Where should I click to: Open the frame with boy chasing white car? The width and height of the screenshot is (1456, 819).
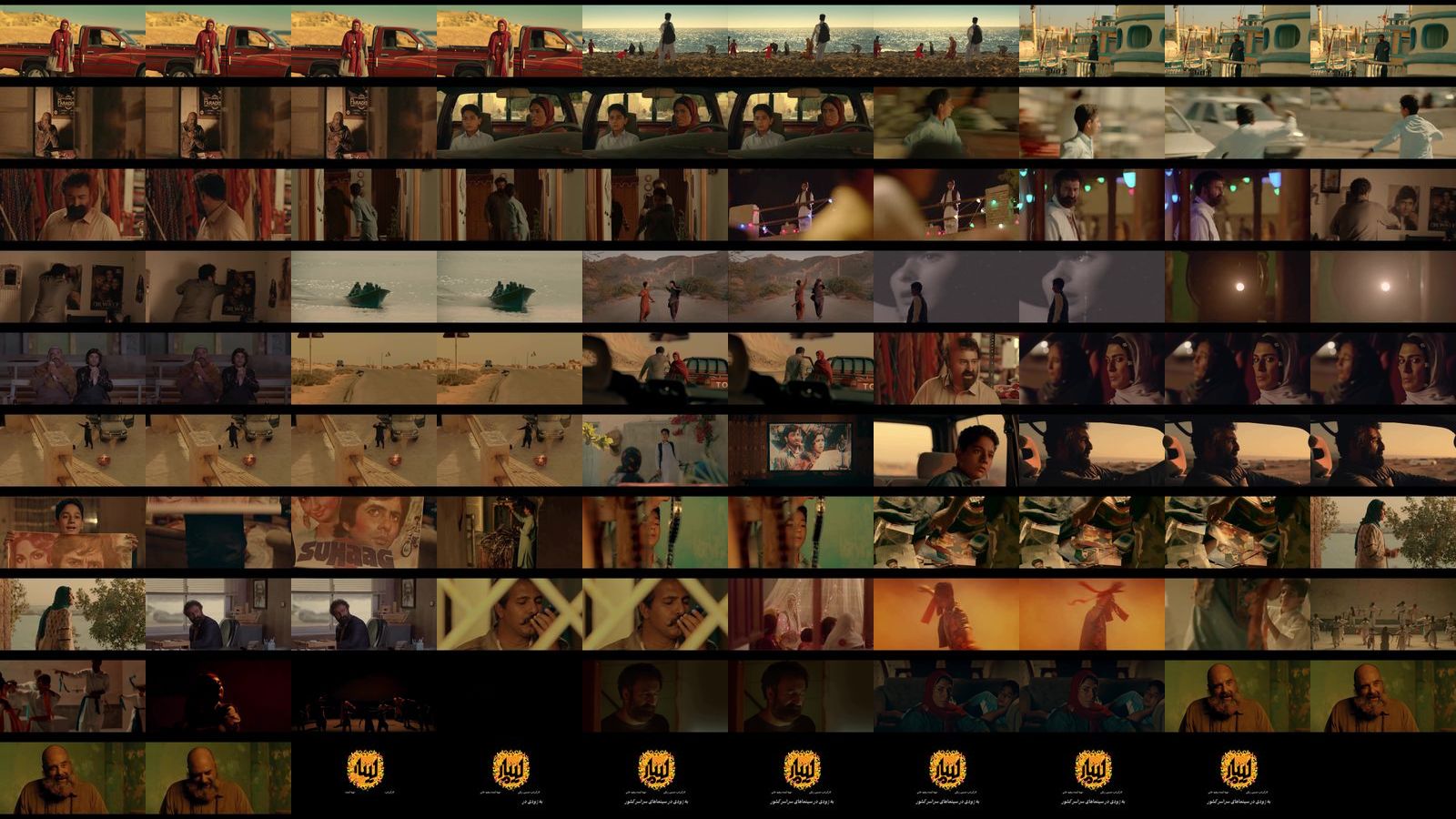(x=1238, y=123)
